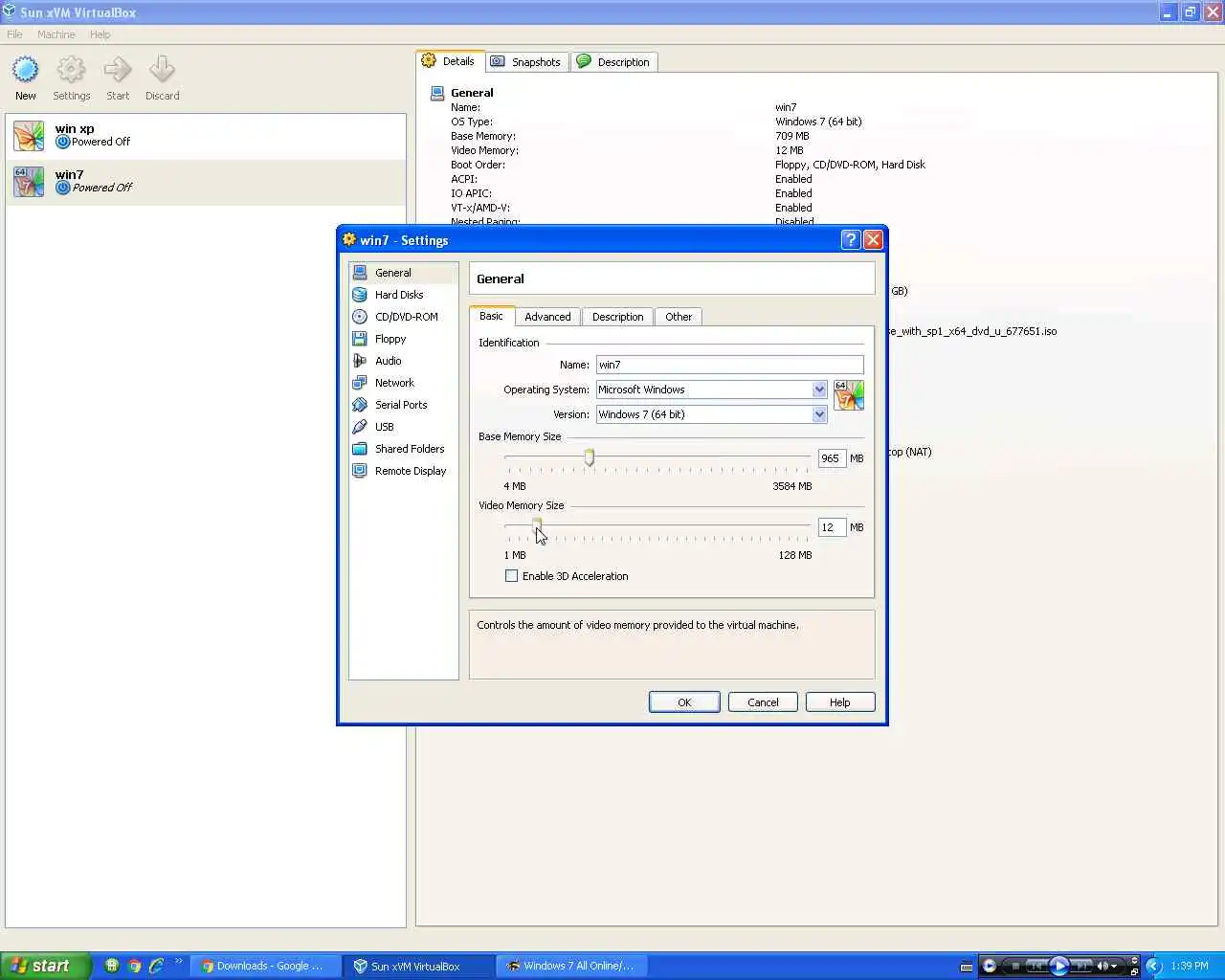Enable 3D Acceleration checkbox
1225x980 pixels.
coord(511,576)
